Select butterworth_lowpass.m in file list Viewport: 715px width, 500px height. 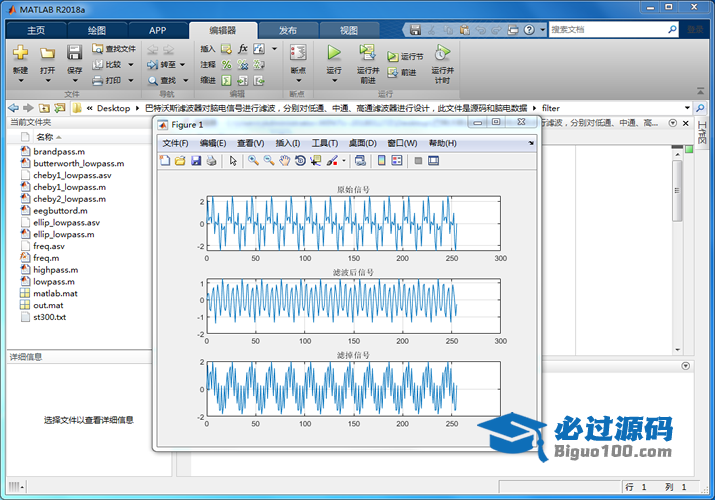78,163
